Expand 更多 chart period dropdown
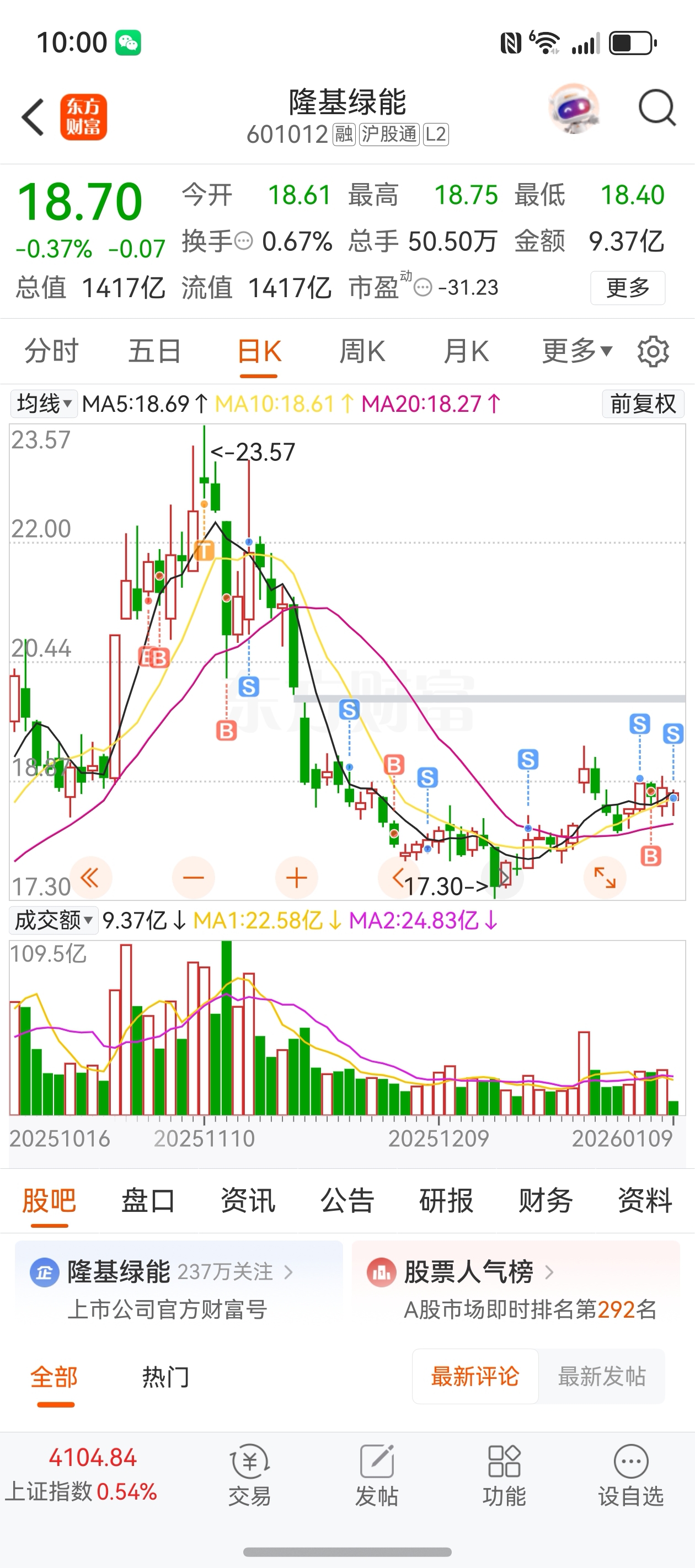Image resolution: width=695 pixels, height=1568 pixels. point(577,351)
